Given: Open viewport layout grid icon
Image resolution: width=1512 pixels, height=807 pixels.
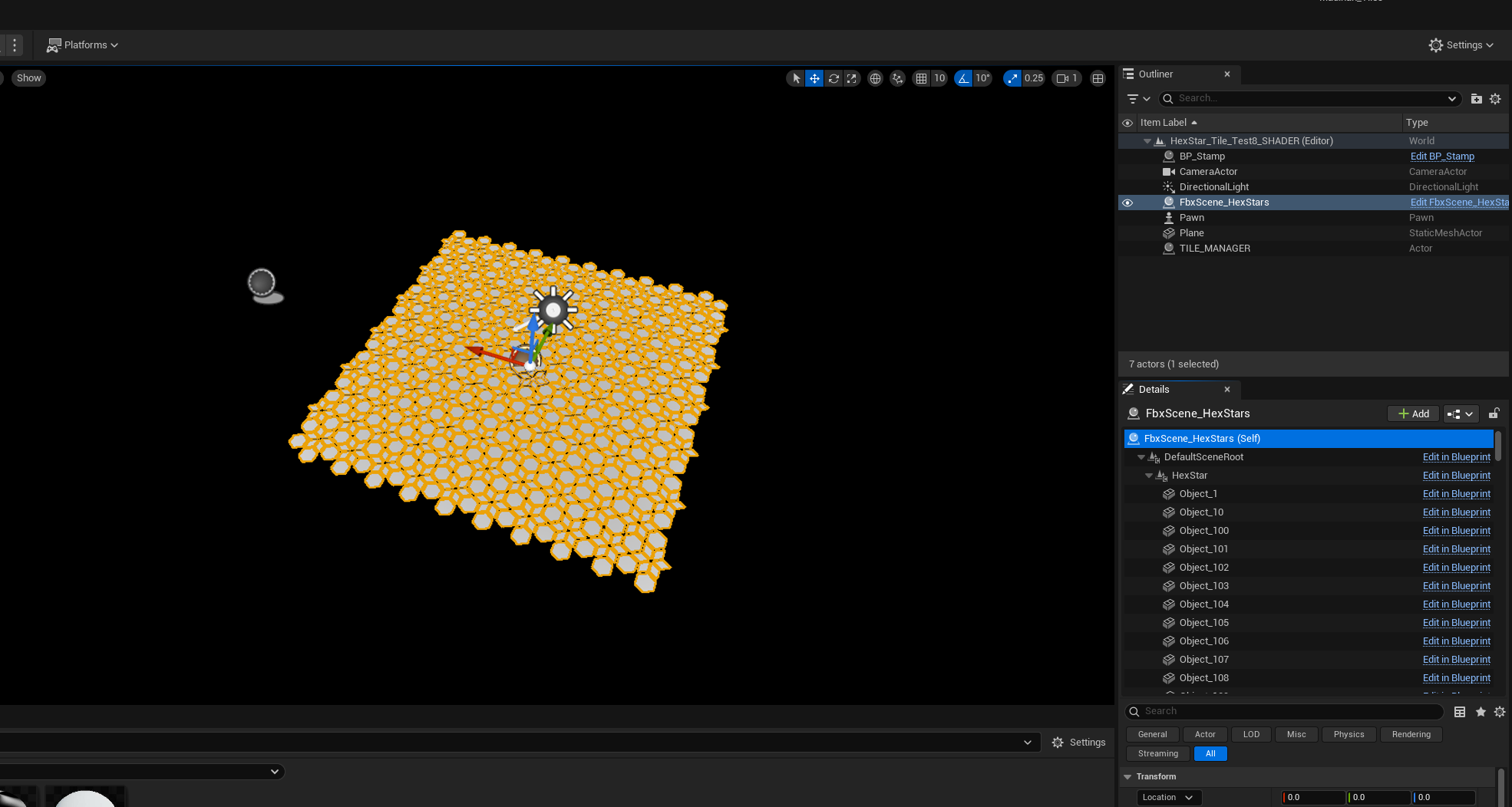Looking at the screenshot, I should coord(1098,78).
